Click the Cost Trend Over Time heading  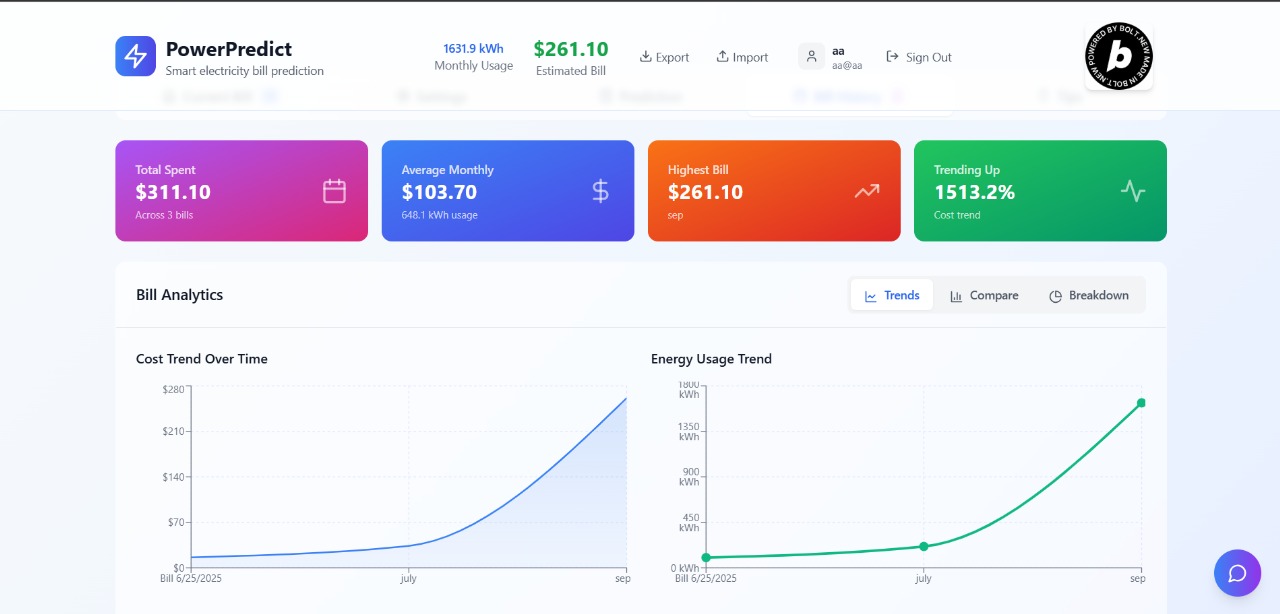coord(202,359)
